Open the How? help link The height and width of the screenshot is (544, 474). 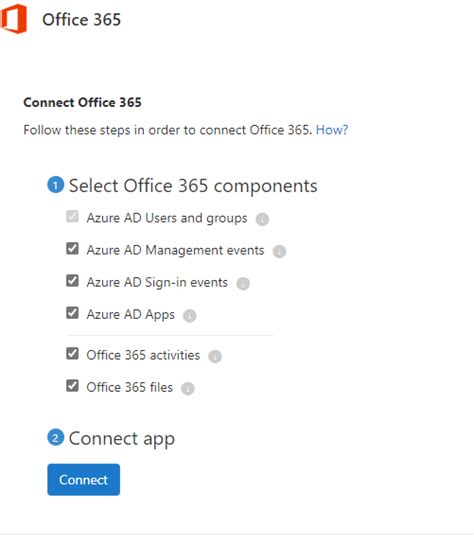pyautogui.click(x=332, y=130)
